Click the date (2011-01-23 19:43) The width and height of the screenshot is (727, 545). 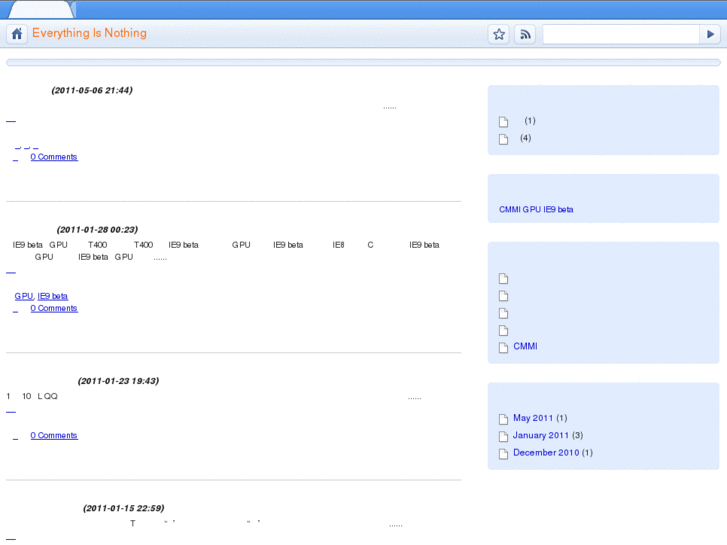118,380
